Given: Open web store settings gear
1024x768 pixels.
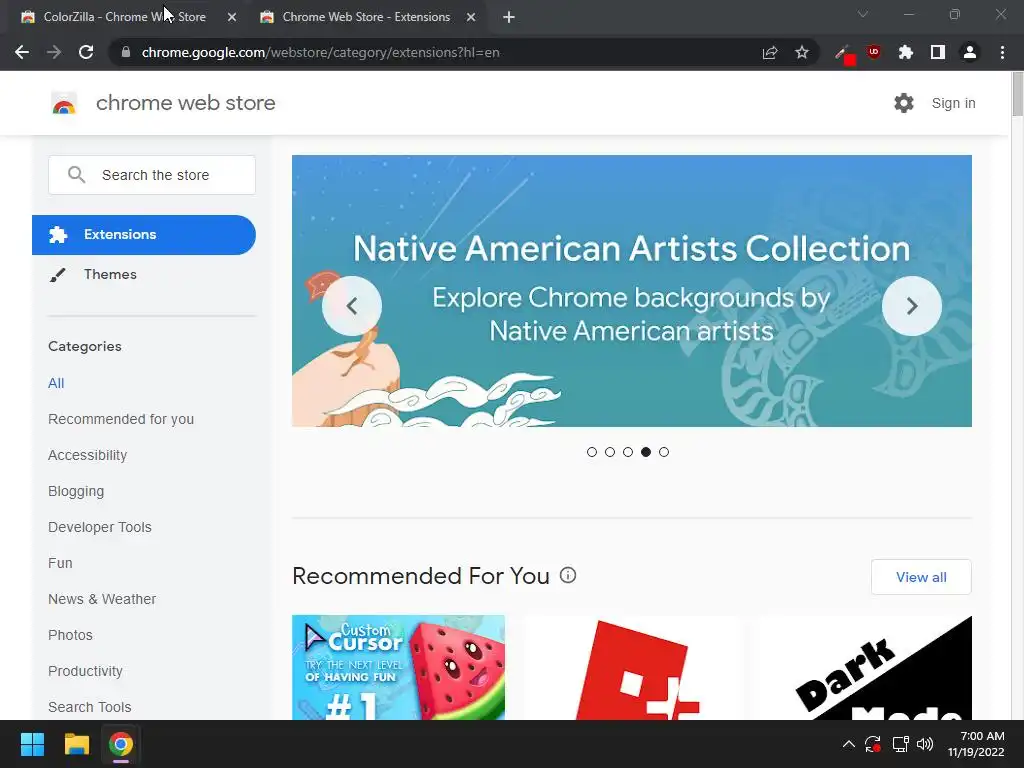Looking at the screenshot, I should click(904, 103).
